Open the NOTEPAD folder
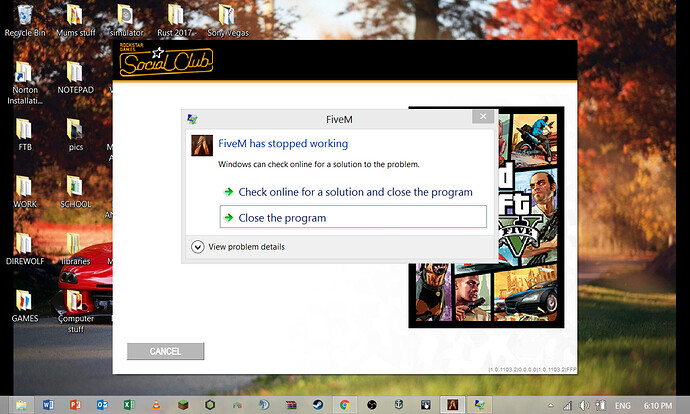This screenshot has height=414, width=690. coord(75,77)
